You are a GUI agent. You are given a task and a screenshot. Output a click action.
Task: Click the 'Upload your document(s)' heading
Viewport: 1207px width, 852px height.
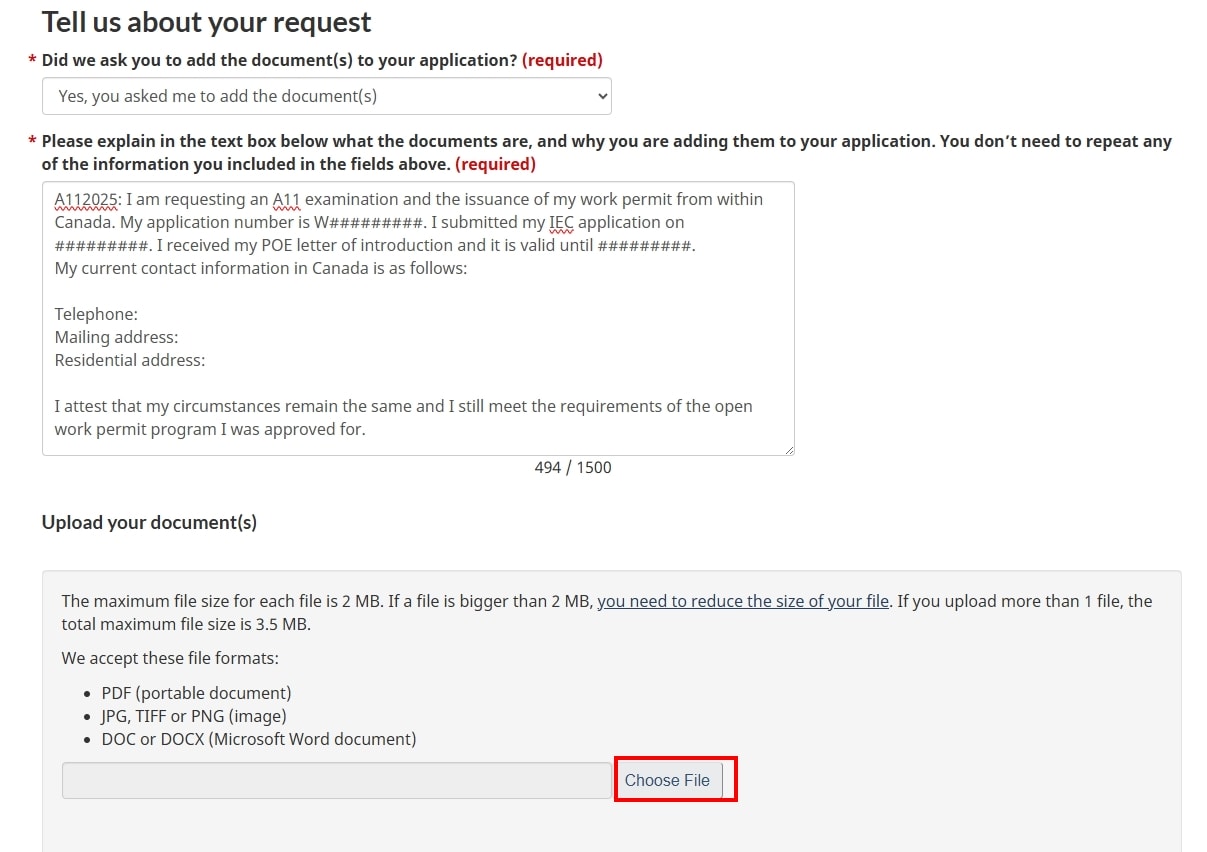(149, 522)
